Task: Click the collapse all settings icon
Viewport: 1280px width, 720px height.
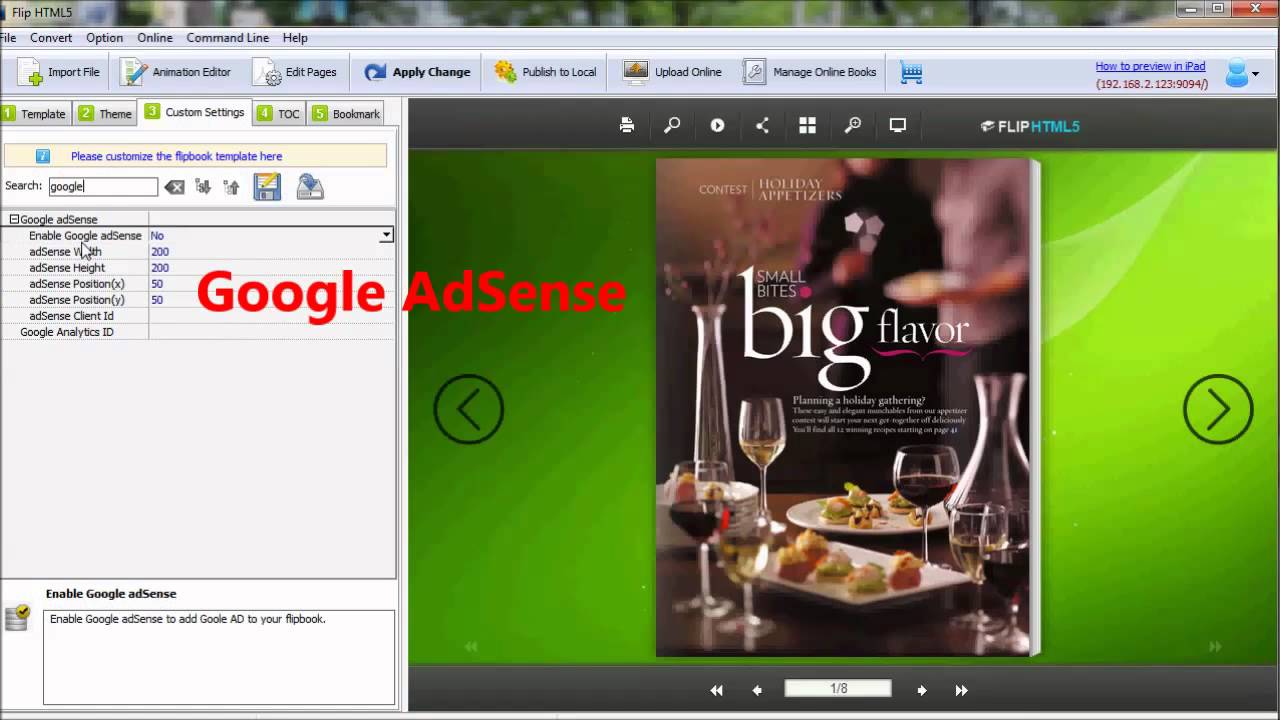Action: tap(232, 187)
